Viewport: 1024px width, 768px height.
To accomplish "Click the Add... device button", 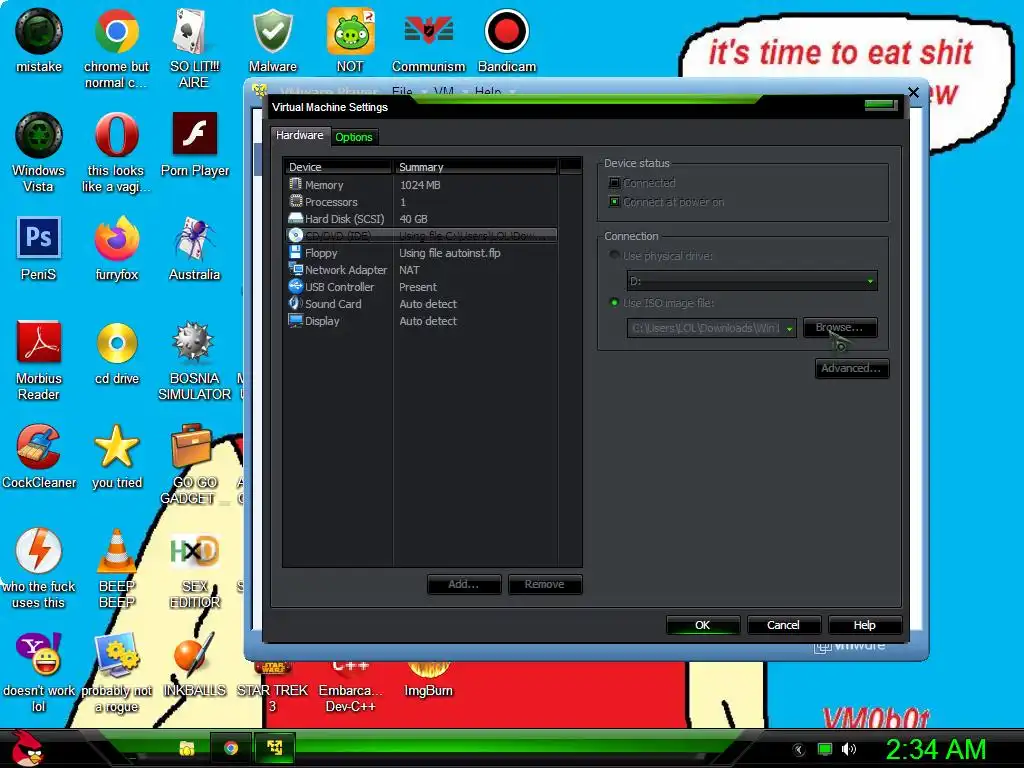I will click(464, 584).
